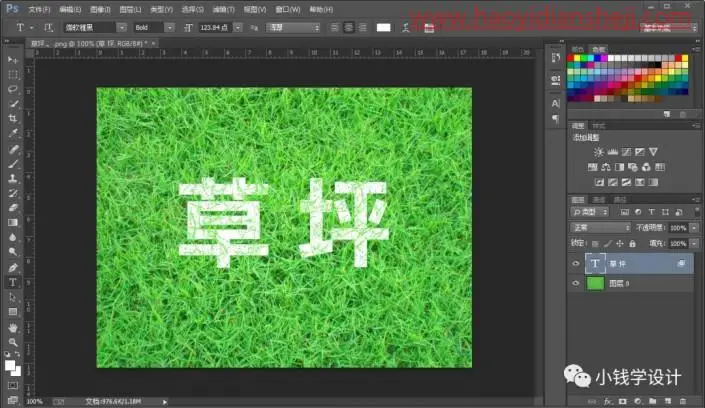The height and width of the screenshot is (408, 705).
Task: Filter layers by type layer T icon
Action: [651, 212]
